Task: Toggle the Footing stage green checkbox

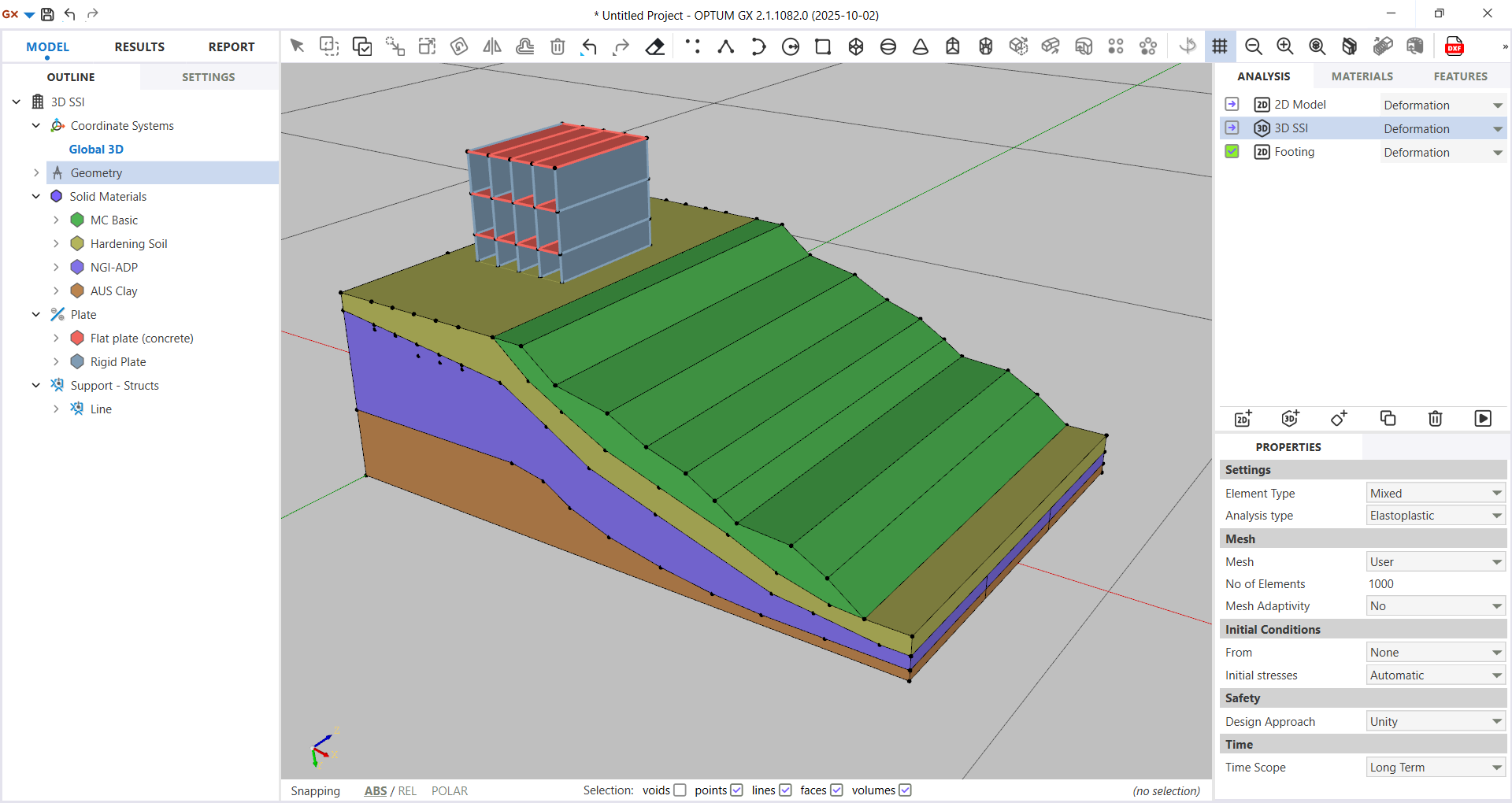Action: (x=1232, y=152)
